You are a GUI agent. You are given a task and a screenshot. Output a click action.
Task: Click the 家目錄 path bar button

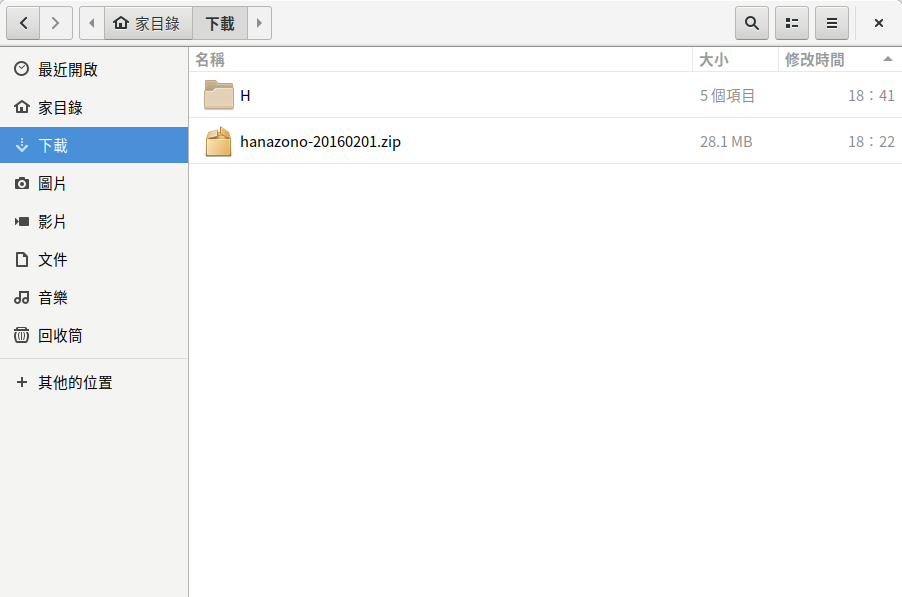[148, 23]
